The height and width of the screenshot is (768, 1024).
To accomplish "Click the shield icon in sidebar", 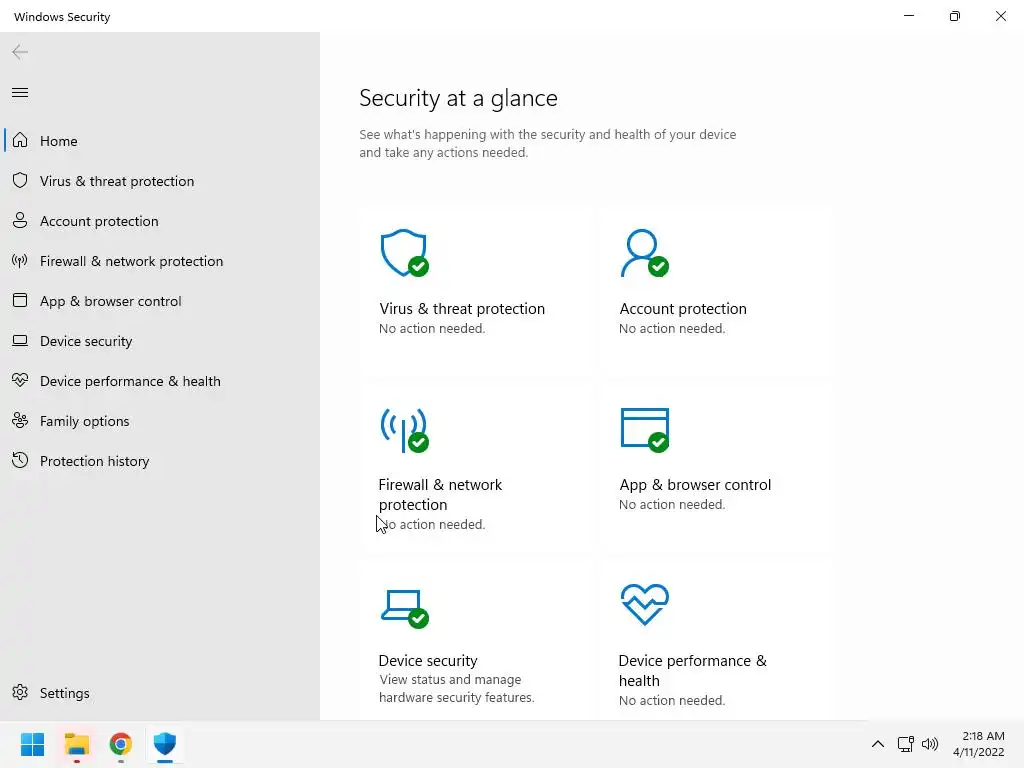I will tap(20, 180).
